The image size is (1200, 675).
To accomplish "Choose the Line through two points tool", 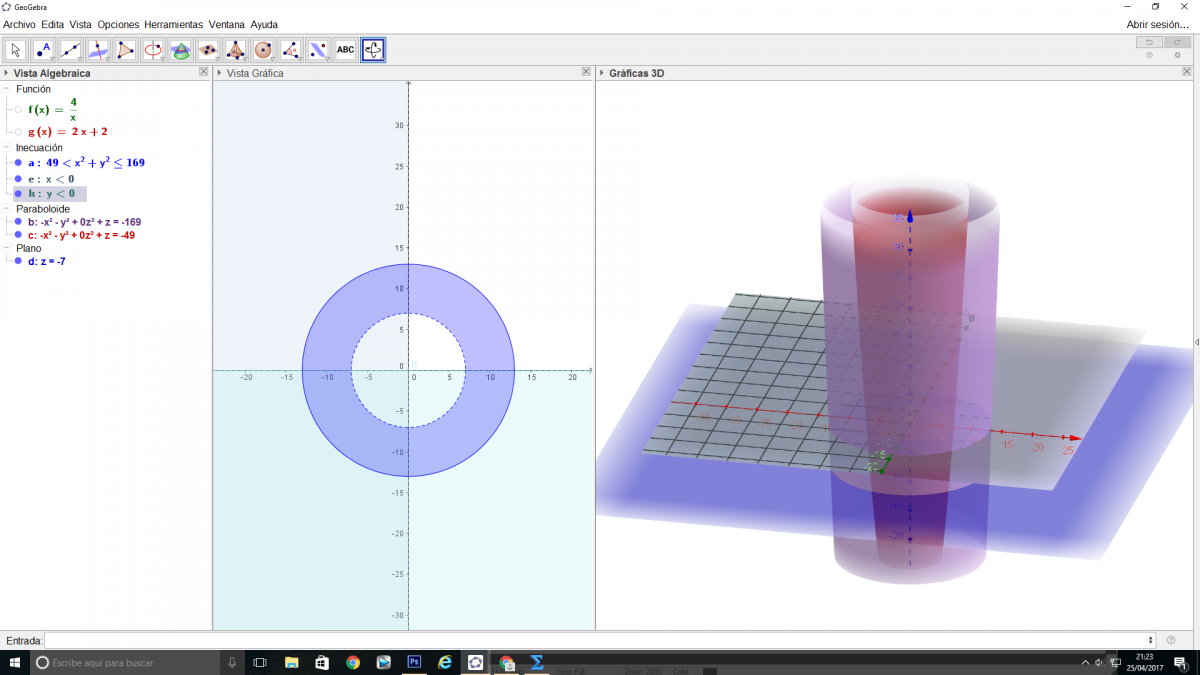I will tap(71, 49).
